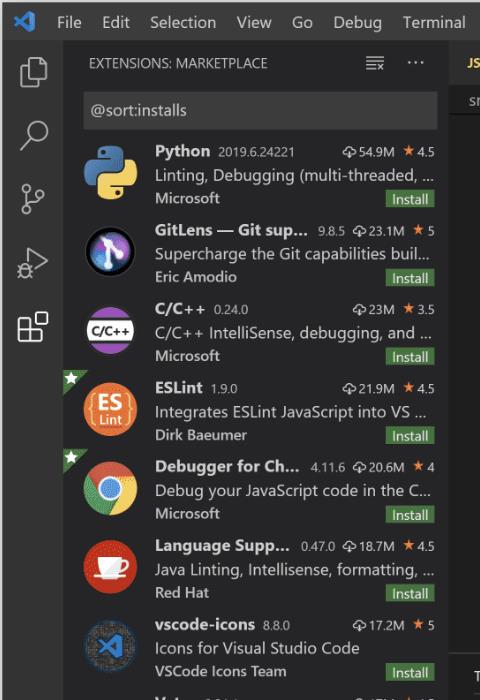This screenshot has height=700, width=480.
Task: Click the C/C++ extension logo
Action: click(x=110, y=330)
